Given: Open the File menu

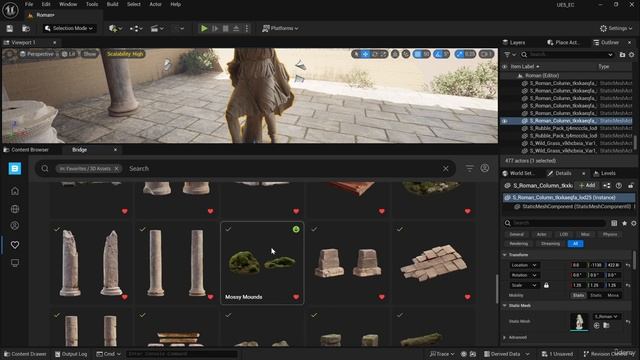Looking at the screenshot, I should (29, 4).
